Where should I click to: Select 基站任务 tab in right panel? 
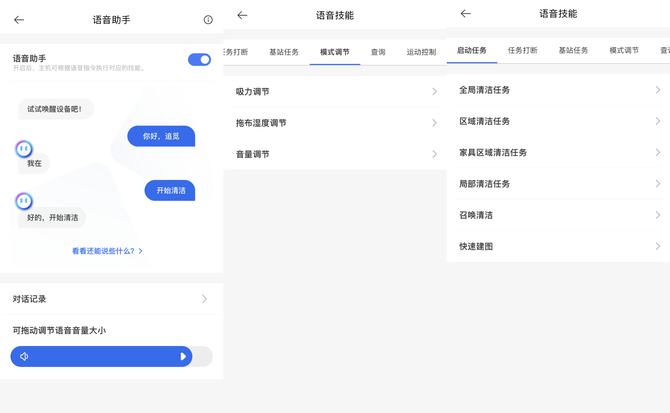click(574, 50)
